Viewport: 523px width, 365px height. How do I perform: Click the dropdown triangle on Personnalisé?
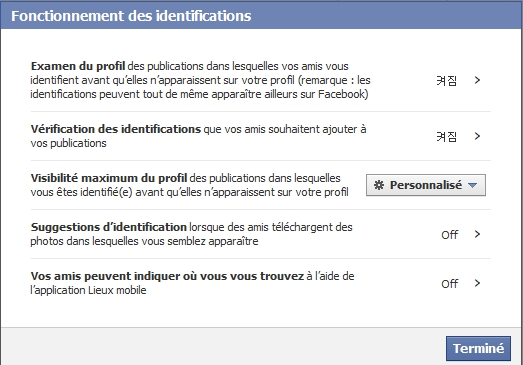473,185
